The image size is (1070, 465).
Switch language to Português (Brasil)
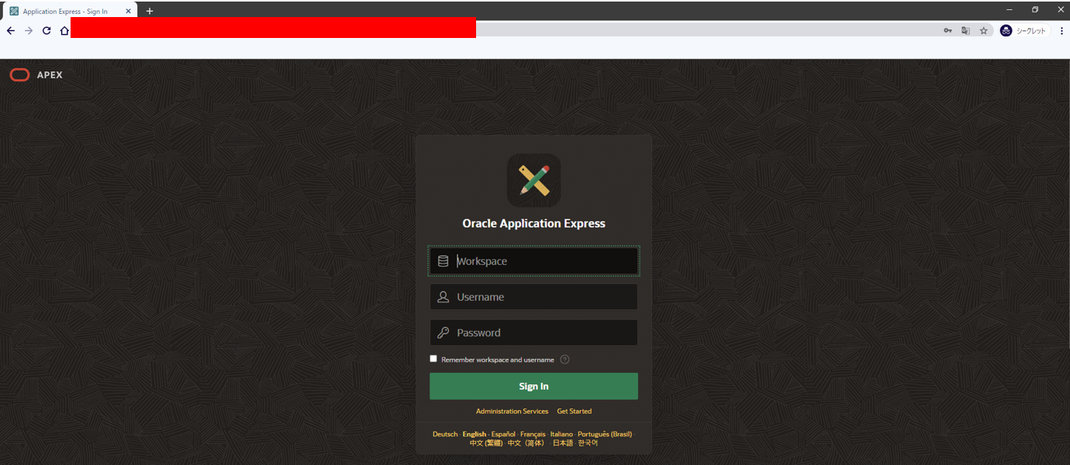(x=605, y=434)
